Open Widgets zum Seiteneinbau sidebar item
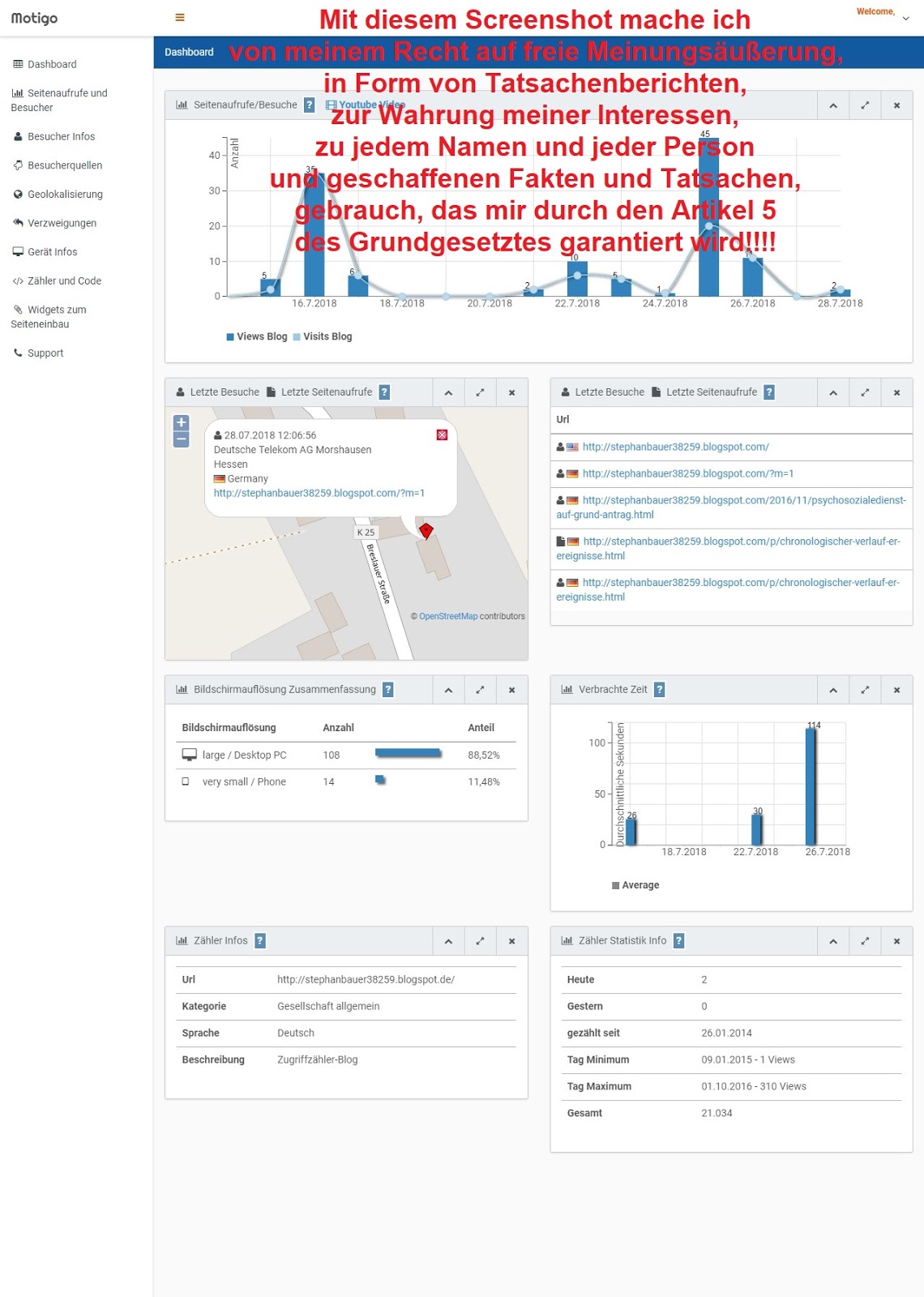 [49, 317]
